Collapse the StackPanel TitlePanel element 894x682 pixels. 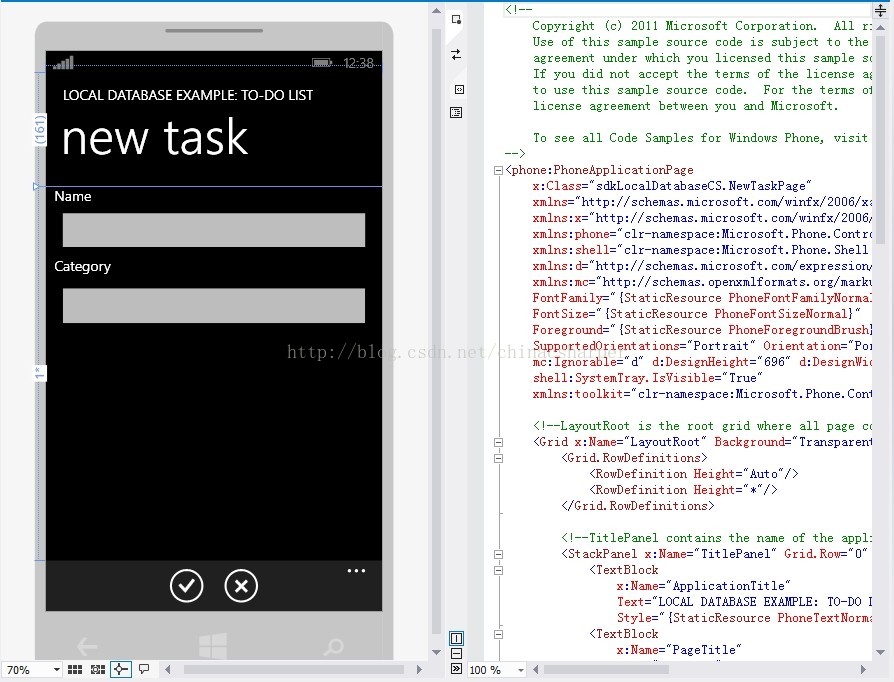coord(498,554)
